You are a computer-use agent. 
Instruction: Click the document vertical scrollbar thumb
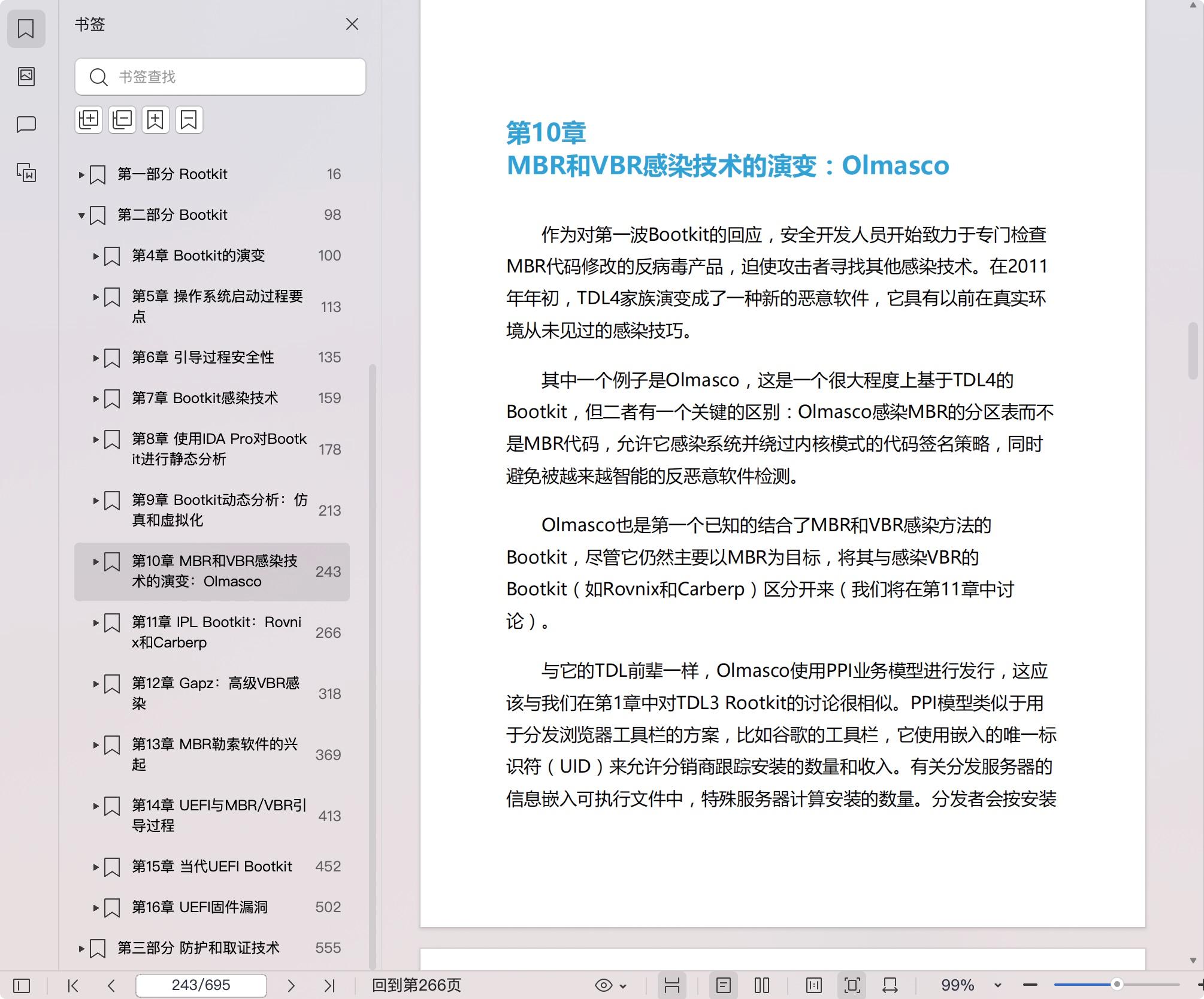pos(1193,351)
